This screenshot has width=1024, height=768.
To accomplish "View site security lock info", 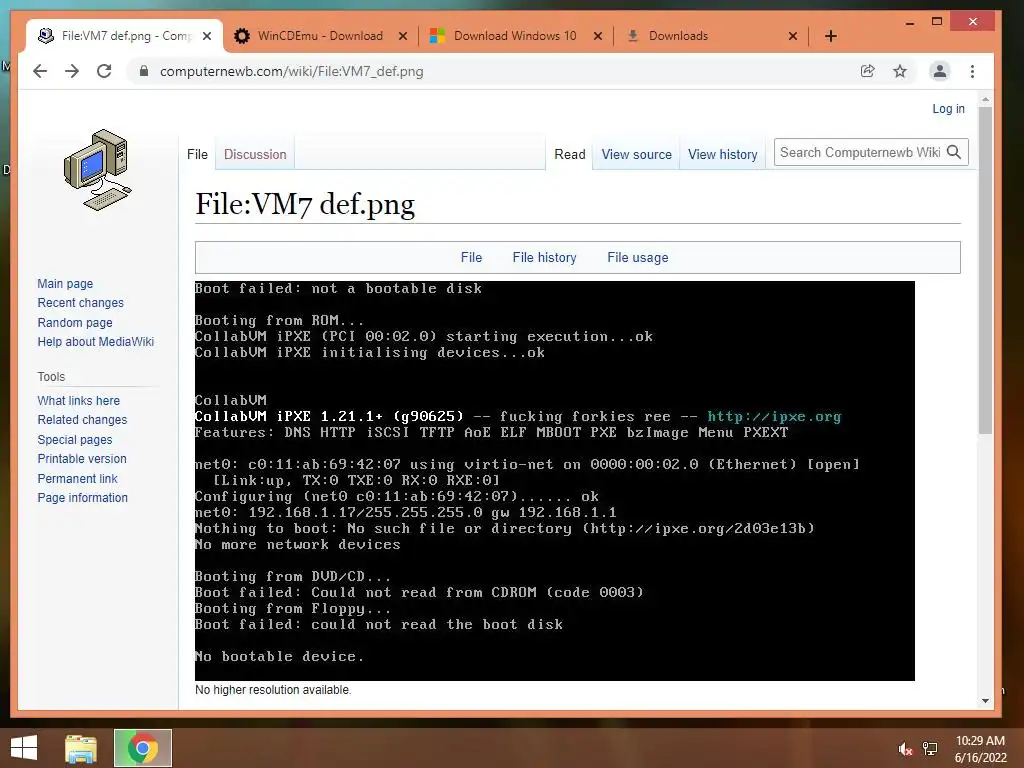I will [x=144, y=71].
